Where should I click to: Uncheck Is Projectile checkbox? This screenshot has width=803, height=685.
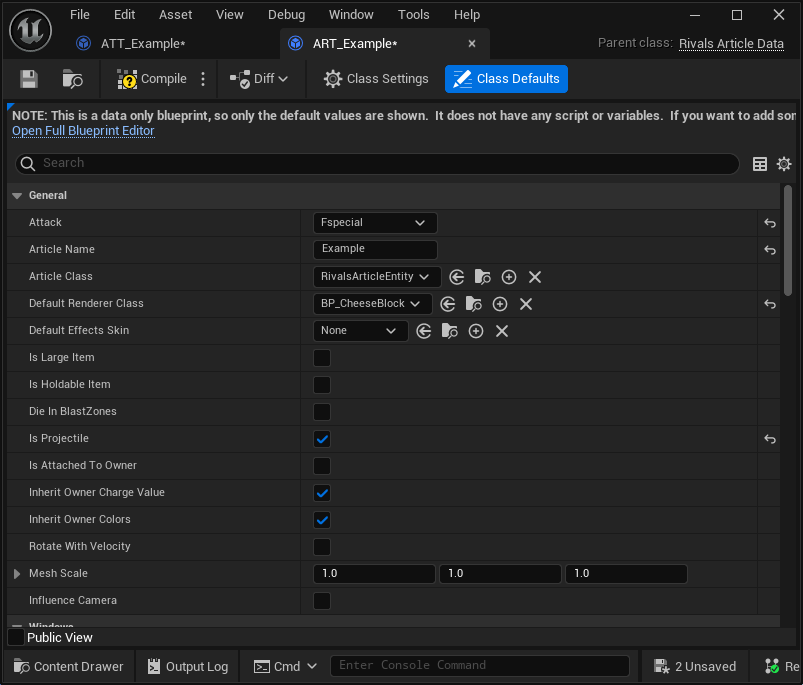(322, 439)
